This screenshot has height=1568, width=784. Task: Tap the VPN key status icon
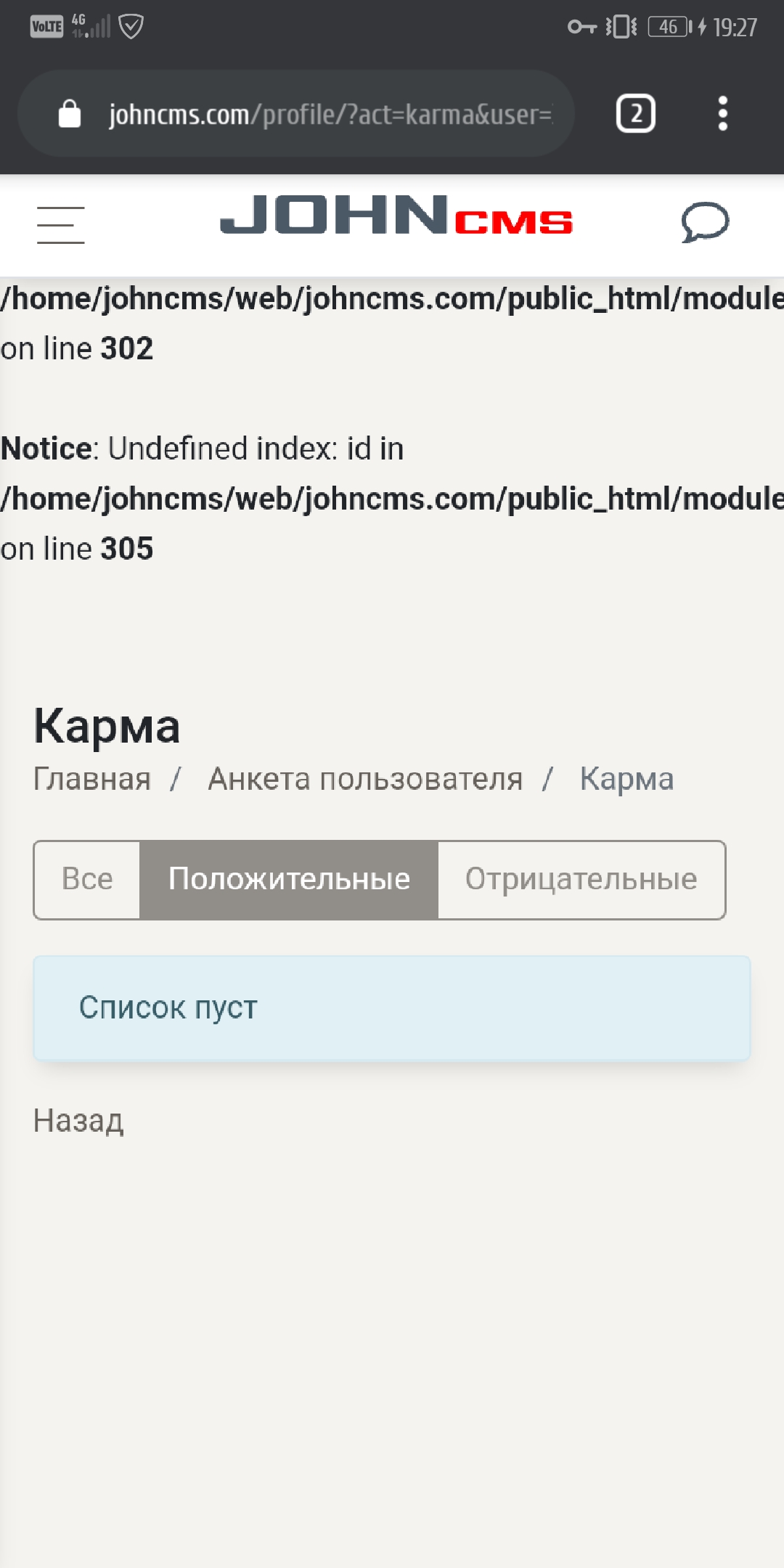coord(581,28)
